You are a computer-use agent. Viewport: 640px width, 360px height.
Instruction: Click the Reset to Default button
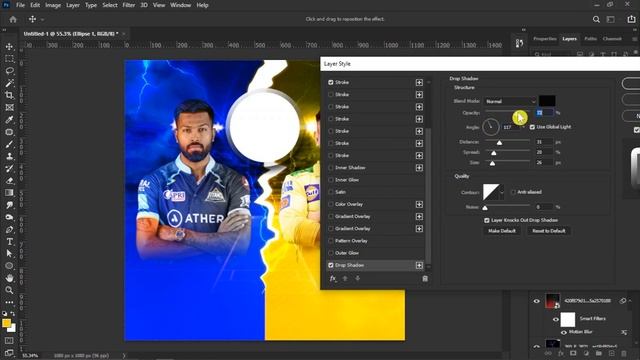pyautogui.click(x=549, y=231)
